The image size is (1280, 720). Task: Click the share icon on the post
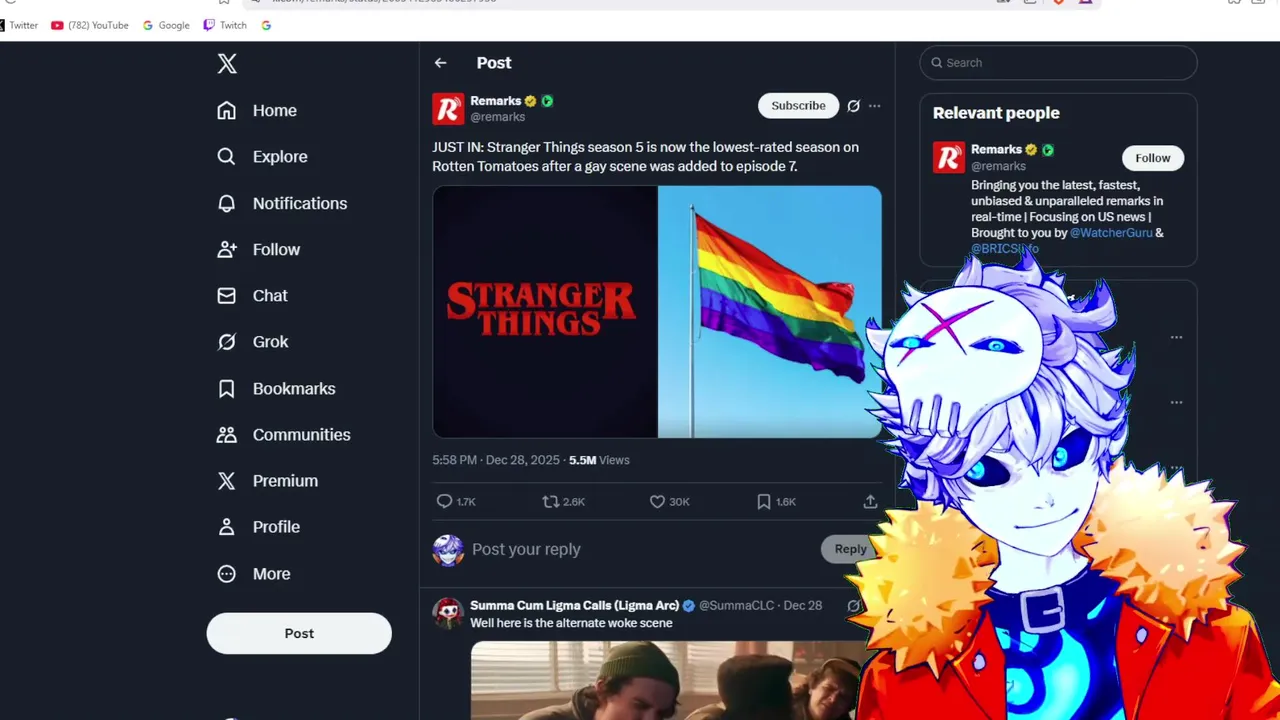[870, 502]
